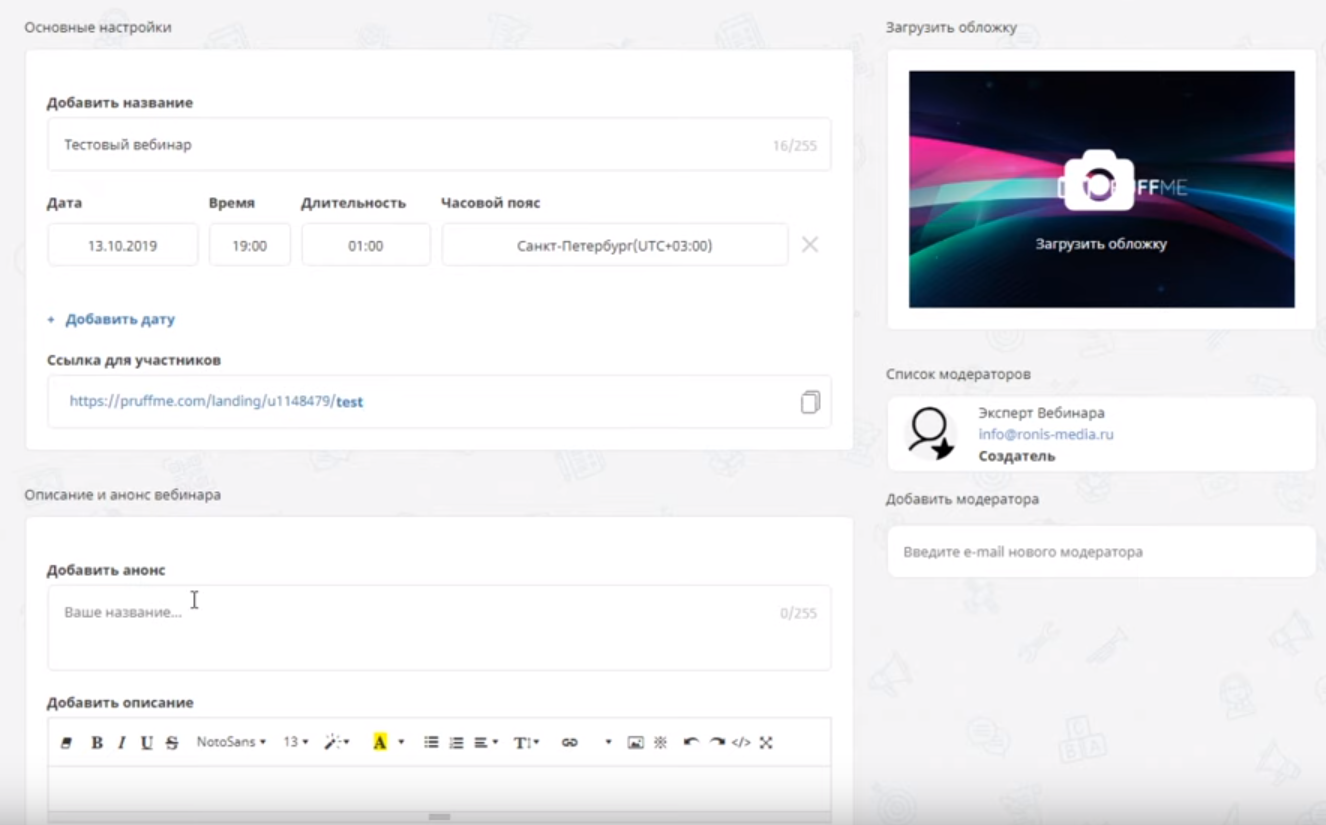Click the Загрузить обложку cover thumbnail
This screenshot has width=1326, height=825.
pyautogui.click(x=1101, y=189)
